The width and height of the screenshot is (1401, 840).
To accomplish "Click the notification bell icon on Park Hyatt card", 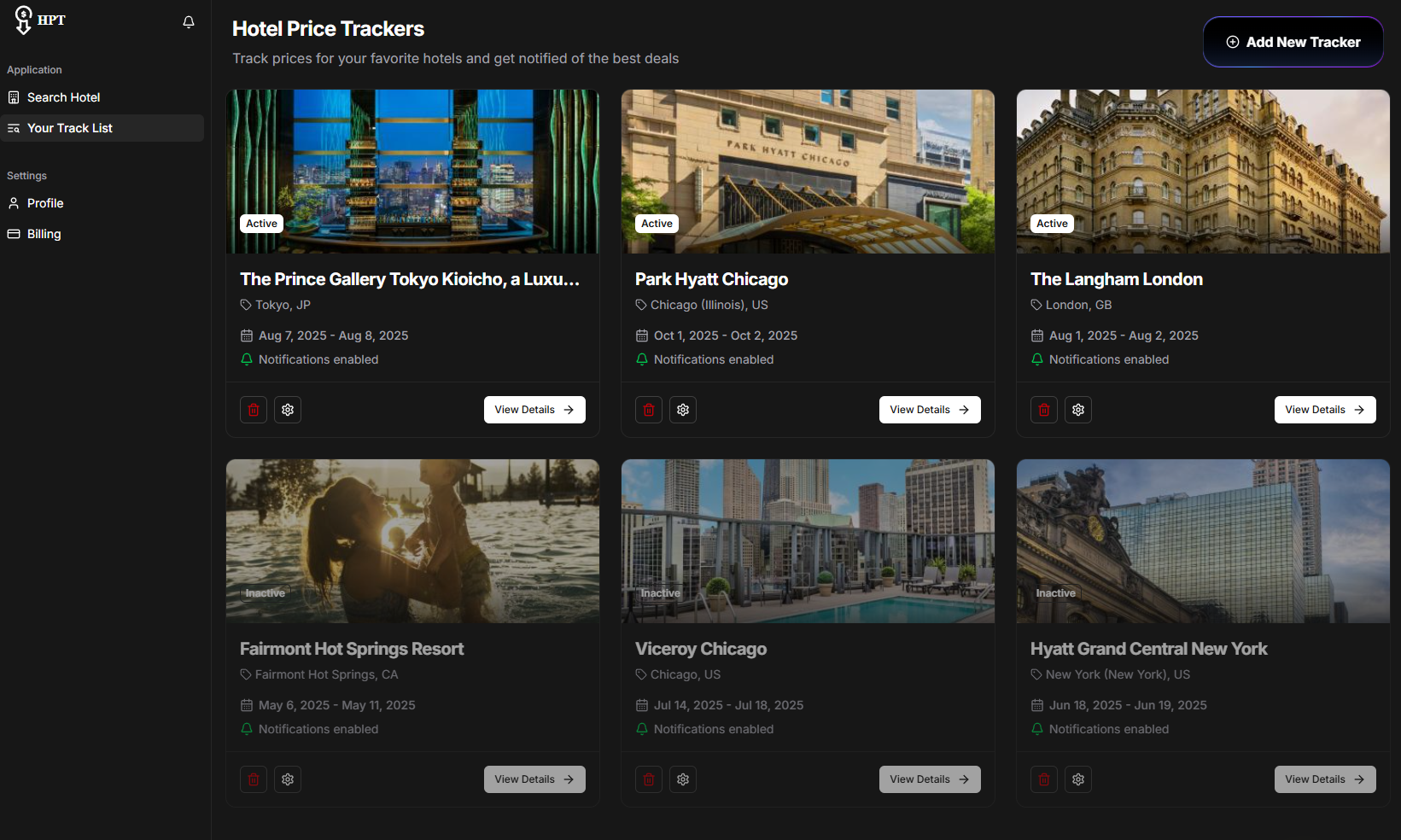I will coord(642,359).
